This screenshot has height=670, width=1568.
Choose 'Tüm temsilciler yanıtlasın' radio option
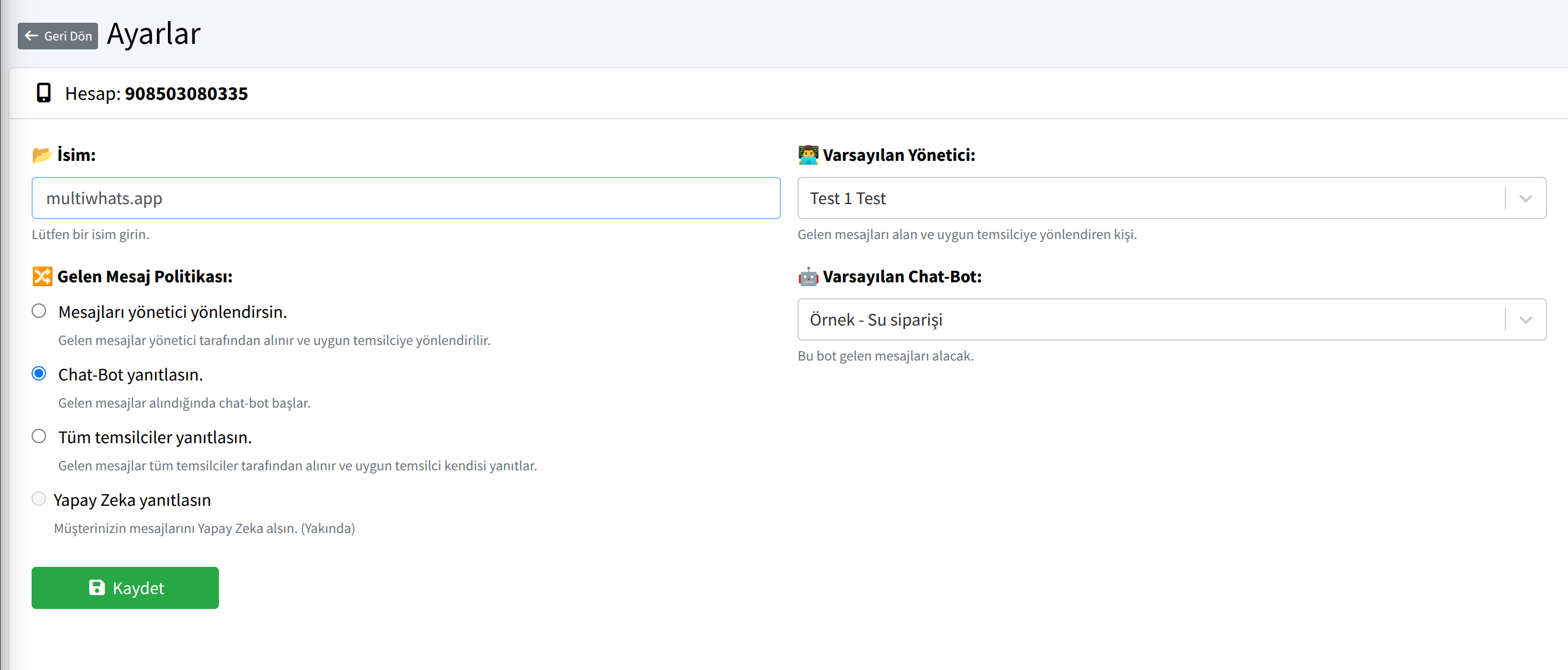(39, 436)
